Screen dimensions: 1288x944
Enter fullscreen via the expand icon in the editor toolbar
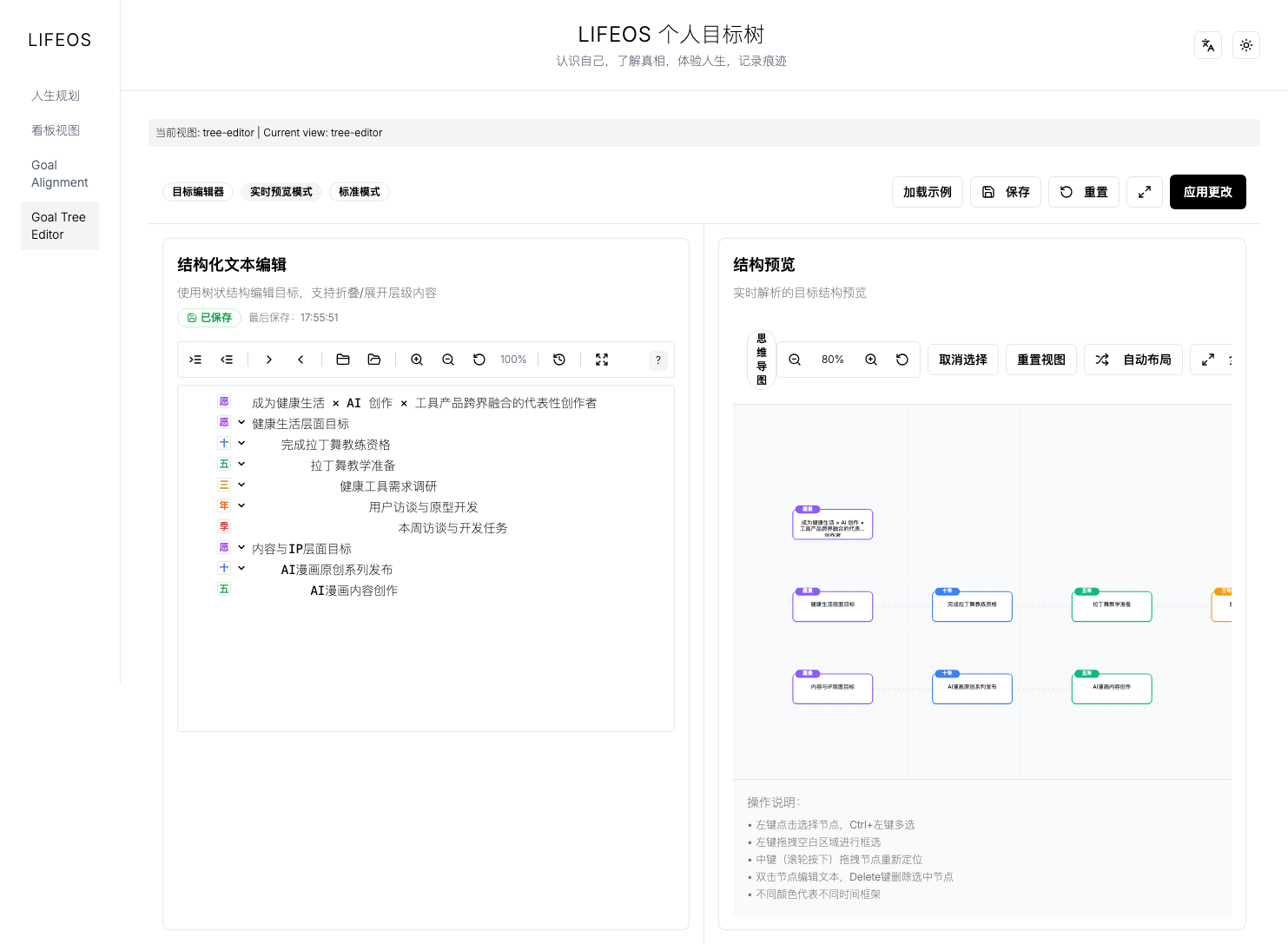[x=602, y=359]
